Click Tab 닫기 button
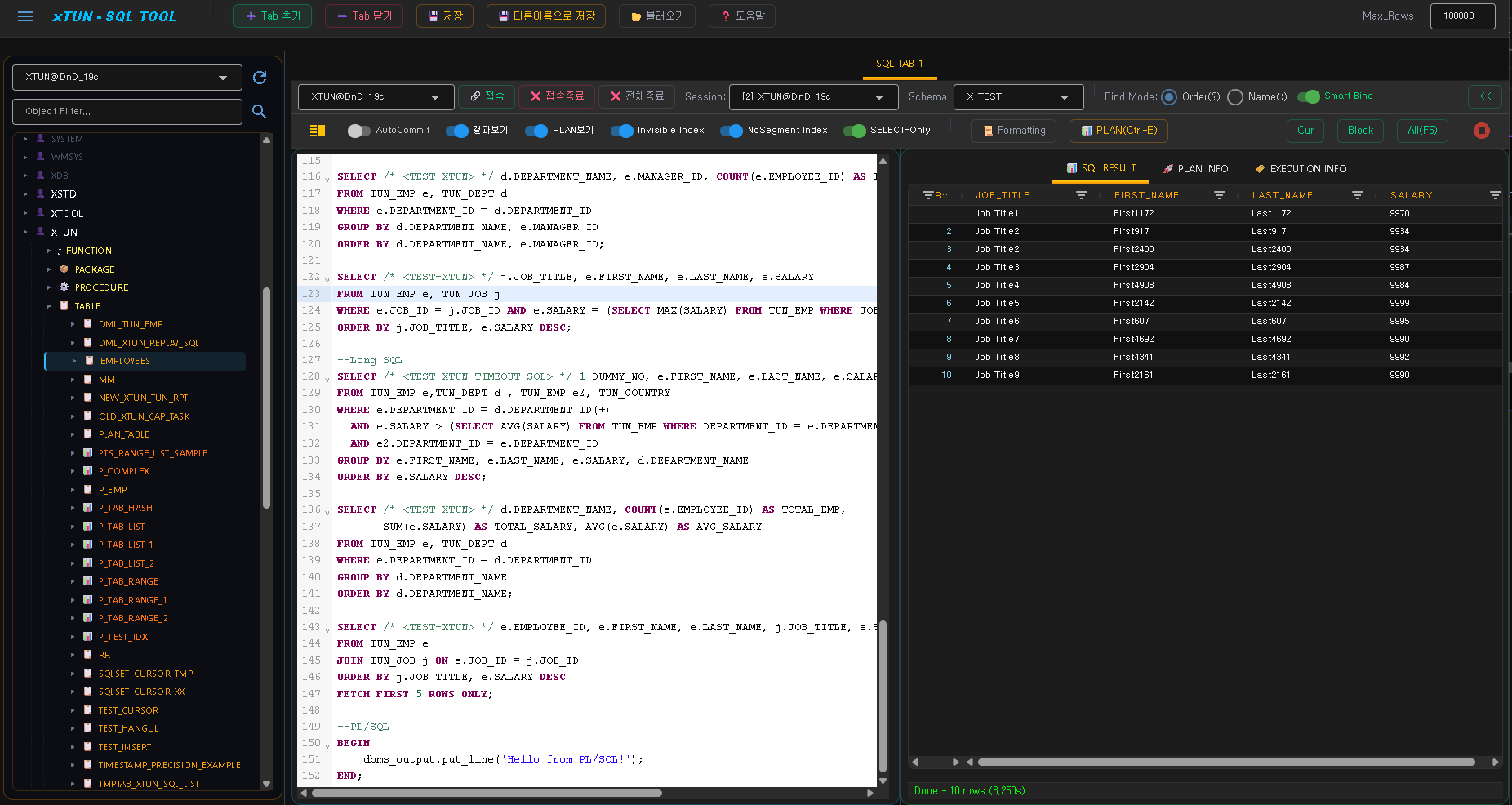The width and height of the screenshot is (1512, 805). click(364, 16)
